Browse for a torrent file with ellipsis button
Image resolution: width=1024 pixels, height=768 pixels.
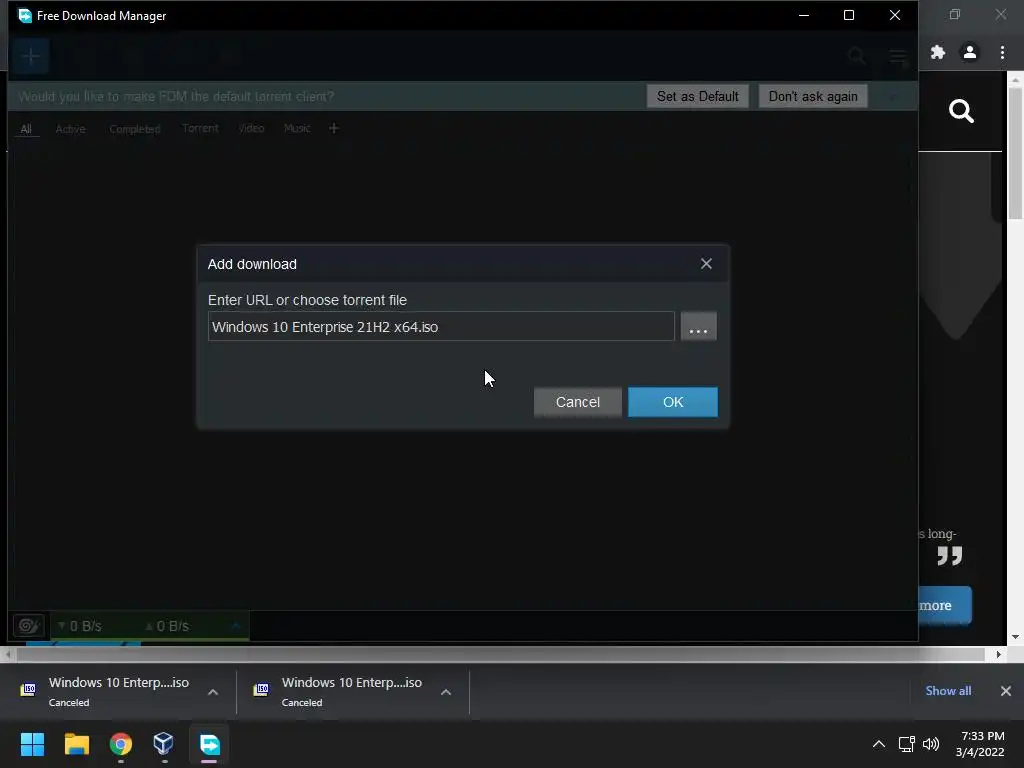698,327
